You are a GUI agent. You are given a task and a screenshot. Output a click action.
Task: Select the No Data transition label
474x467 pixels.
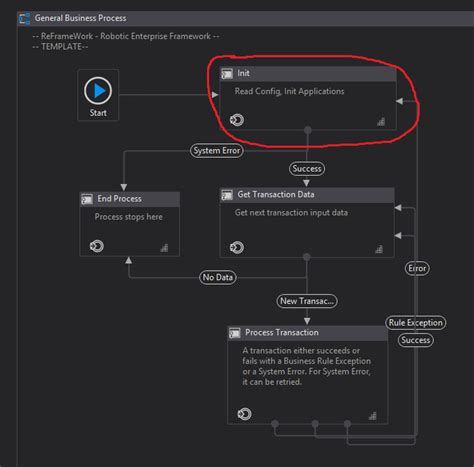point(218,277)
